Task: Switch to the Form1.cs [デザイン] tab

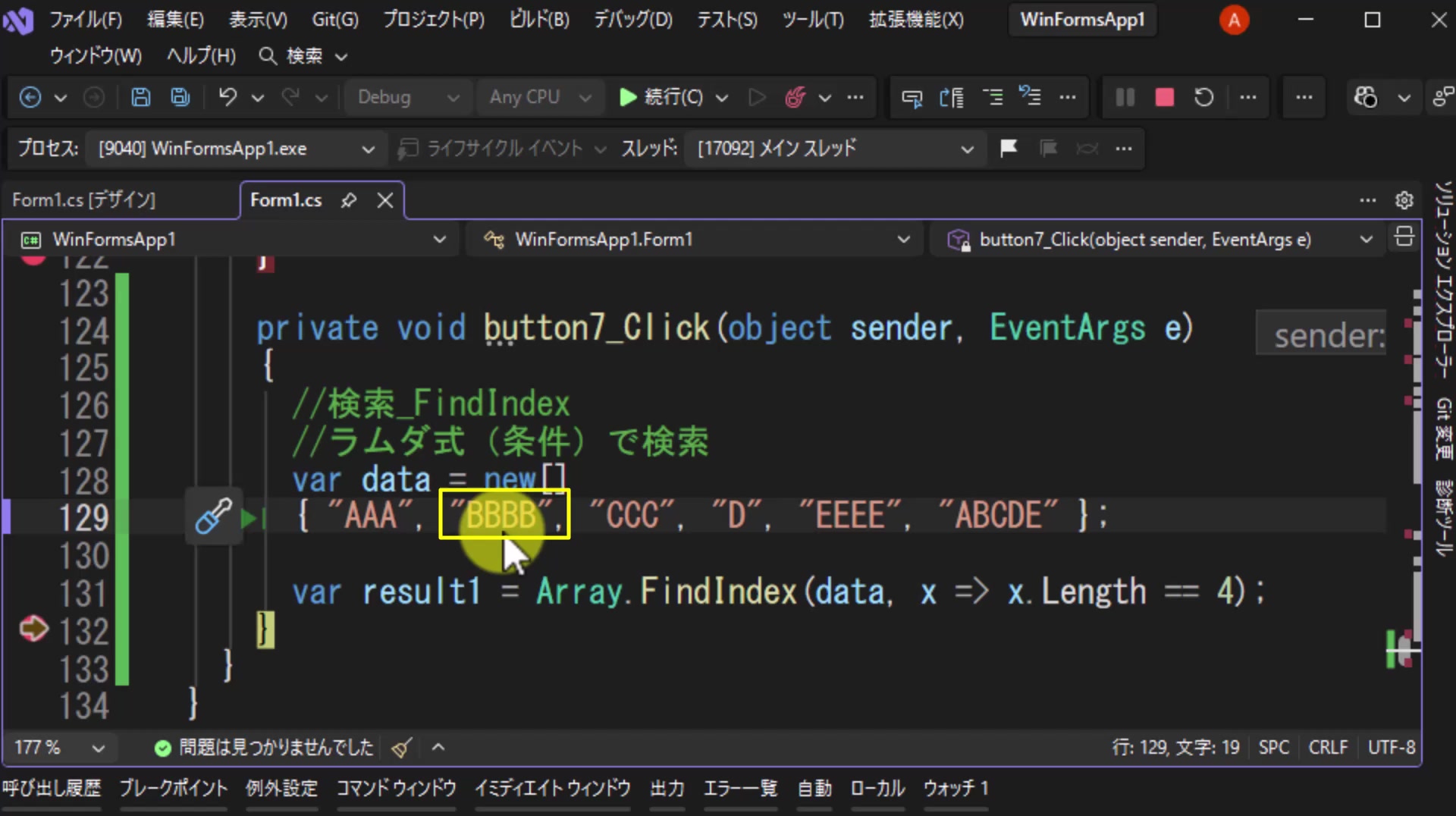Action: (84, 200)
